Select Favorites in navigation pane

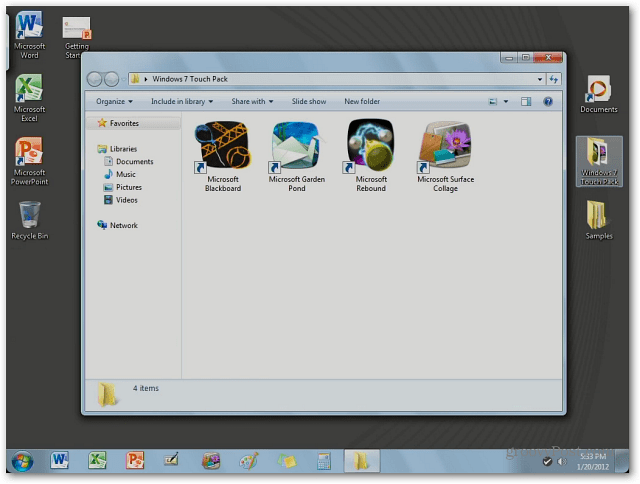click(x=133, y=123)
